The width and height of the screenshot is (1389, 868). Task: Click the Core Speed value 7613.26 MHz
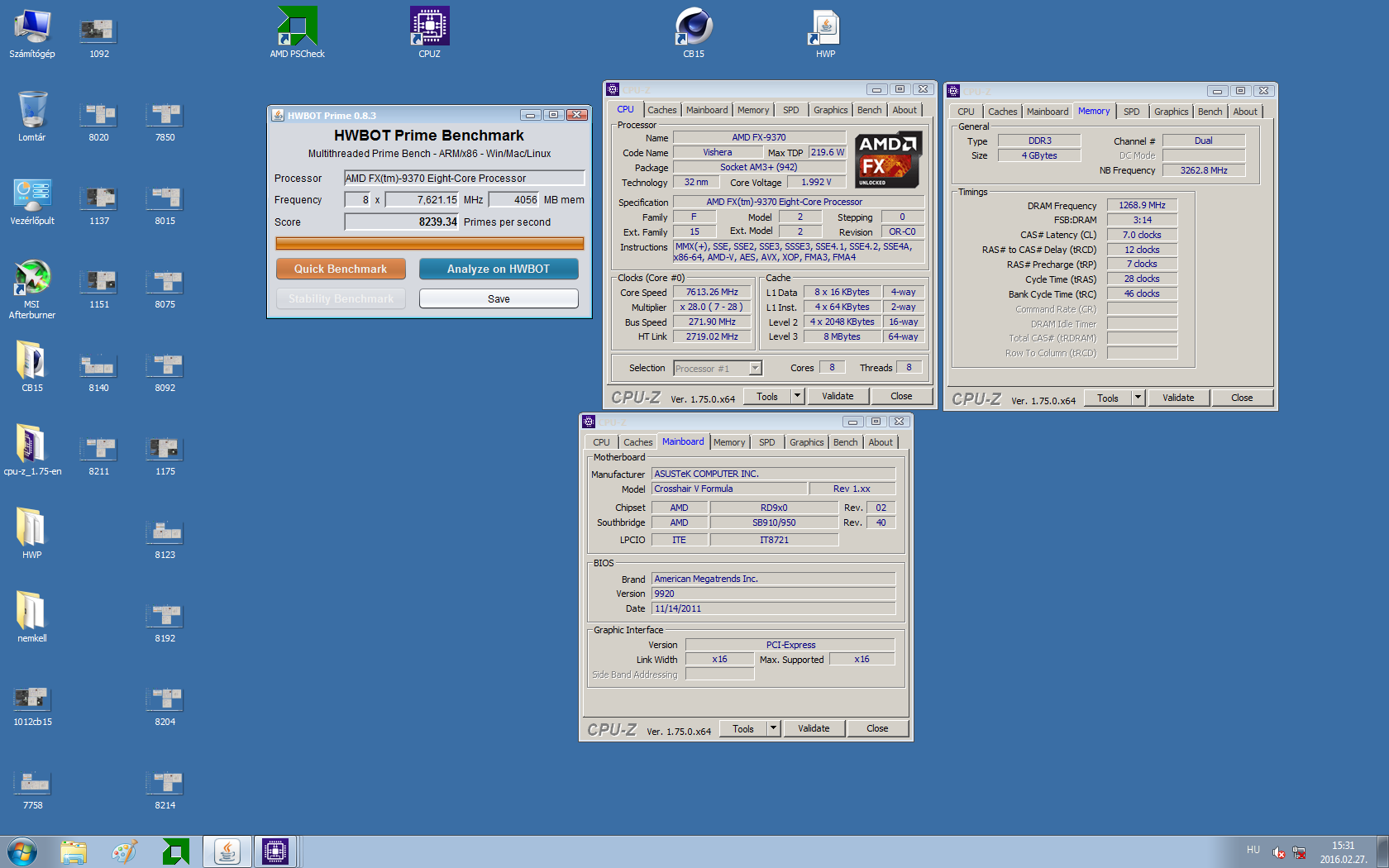(x=712, y=292)
